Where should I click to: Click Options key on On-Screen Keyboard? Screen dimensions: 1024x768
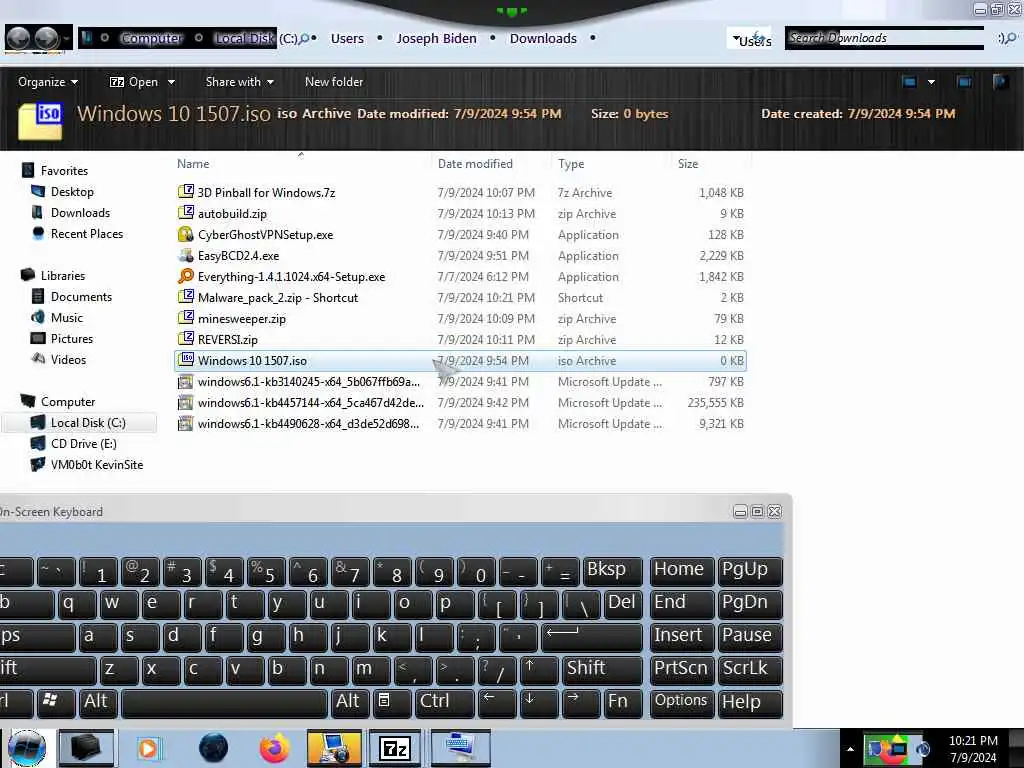(682, 703)
